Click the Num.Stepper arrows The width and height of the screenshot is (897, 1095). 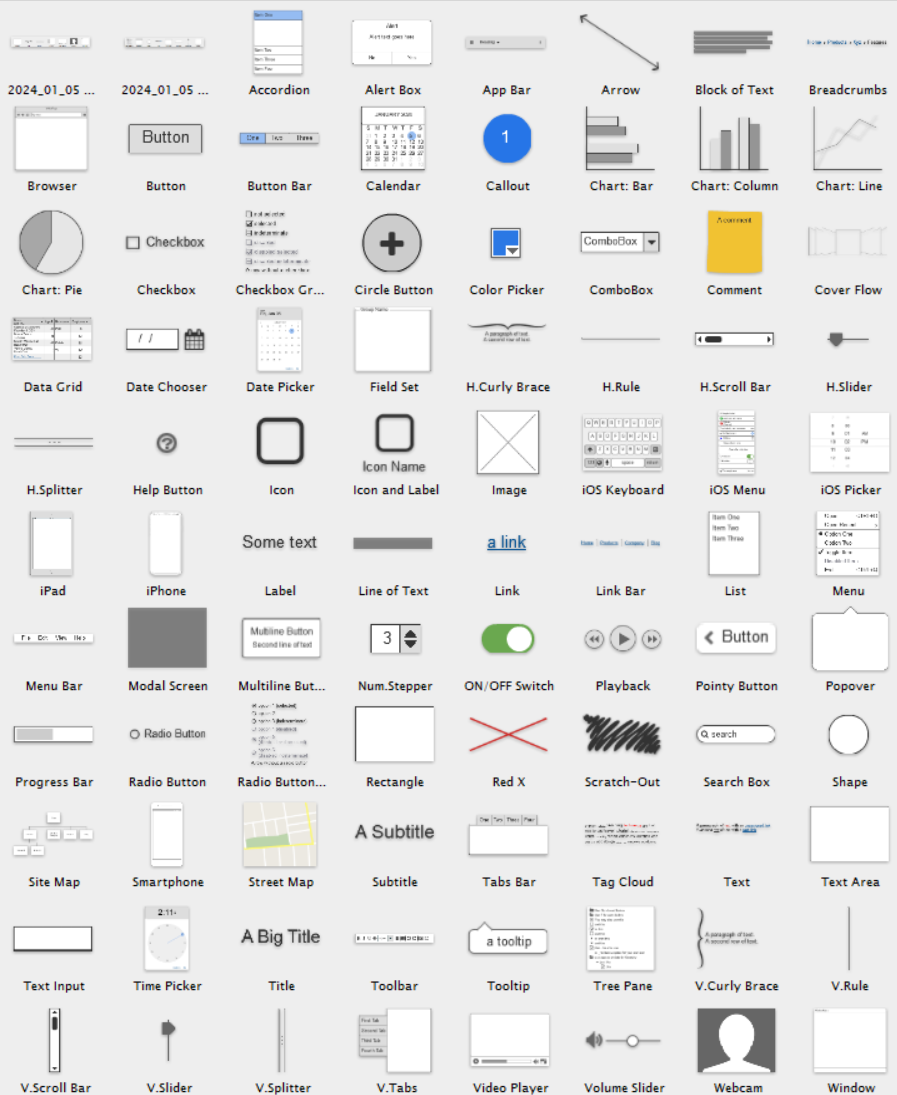coord(411,638)
